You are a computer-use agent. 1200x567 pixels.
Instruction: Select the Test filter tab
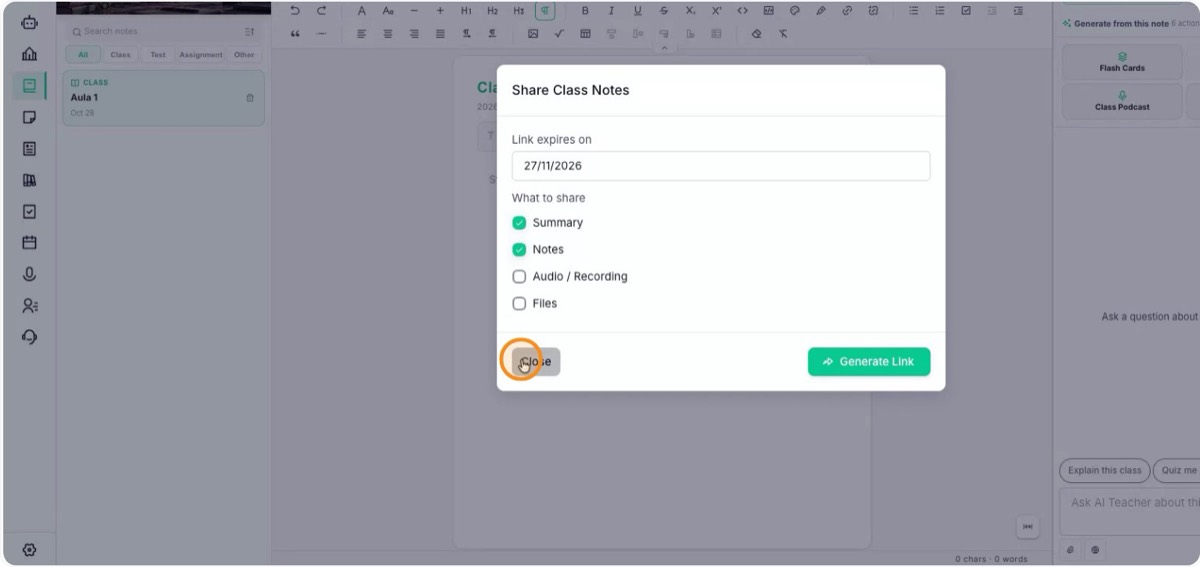click(158, 55)
